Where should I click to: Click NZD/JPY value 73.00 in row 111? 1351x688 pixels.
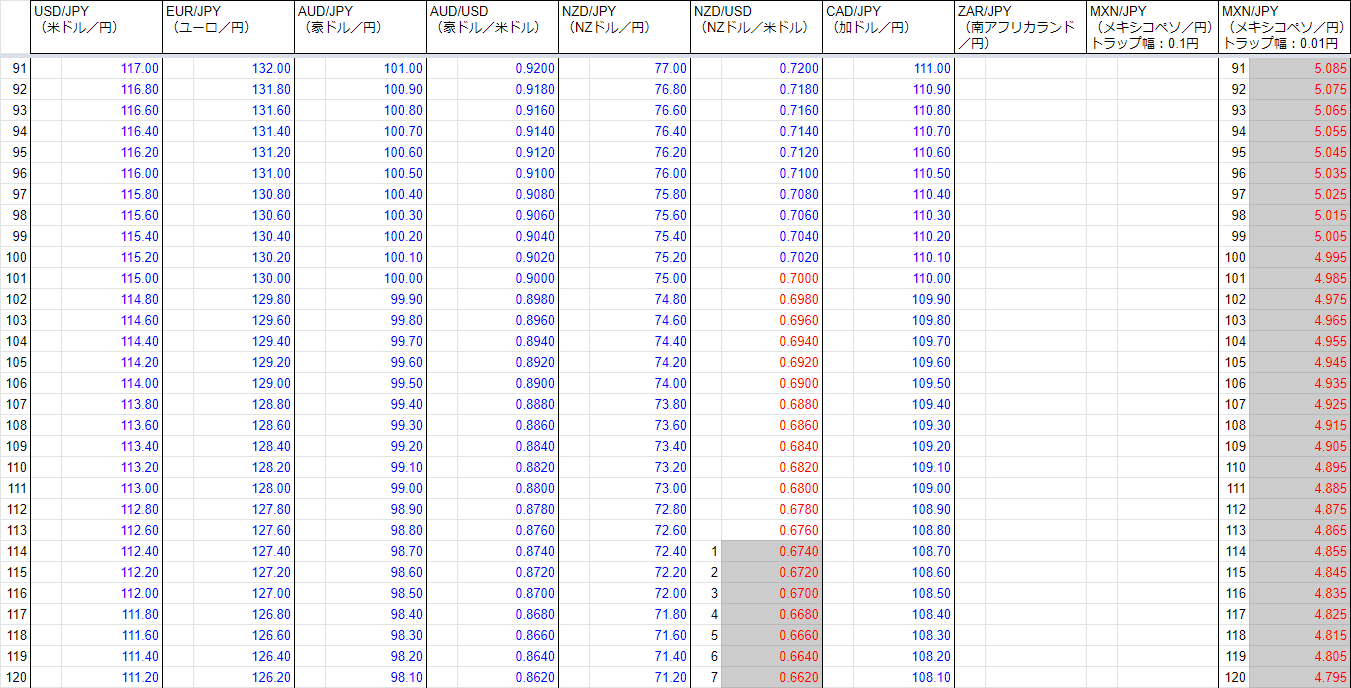tap(638, 488)
